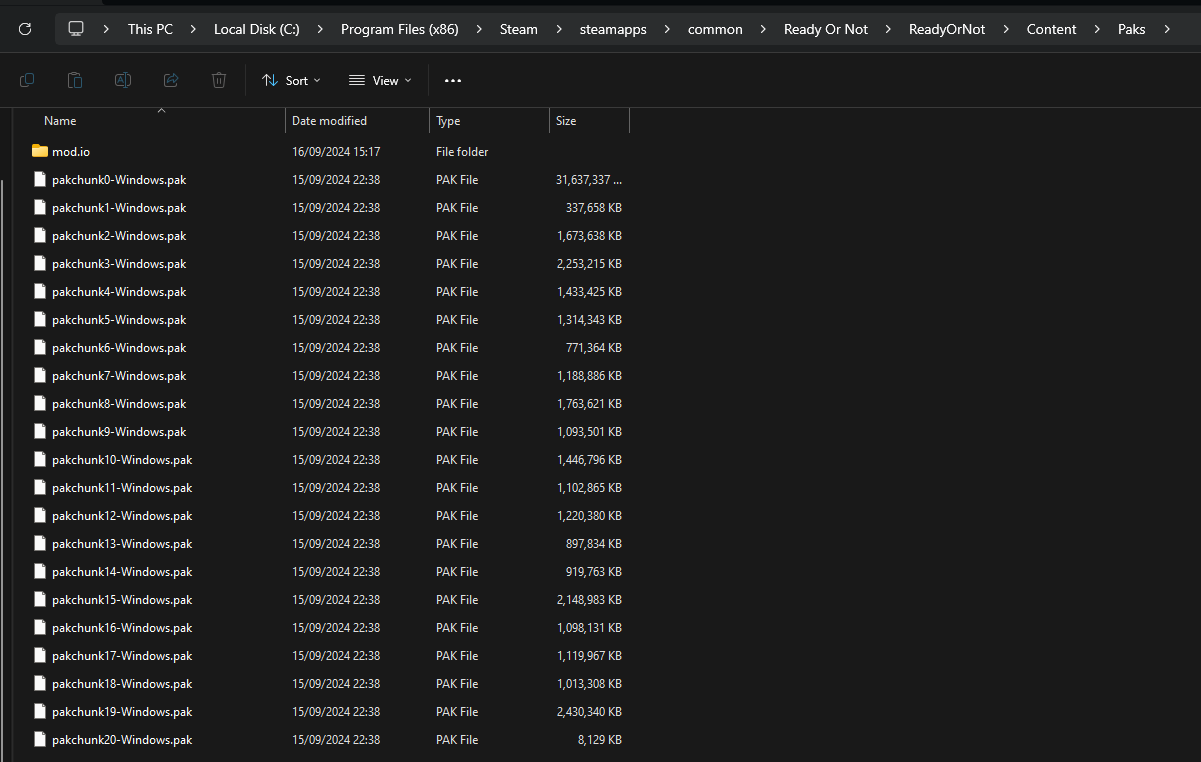Go to Ready Or Not breadcrumb
1201x762 pixels.
pyautogui.click(x=826, y=29)
